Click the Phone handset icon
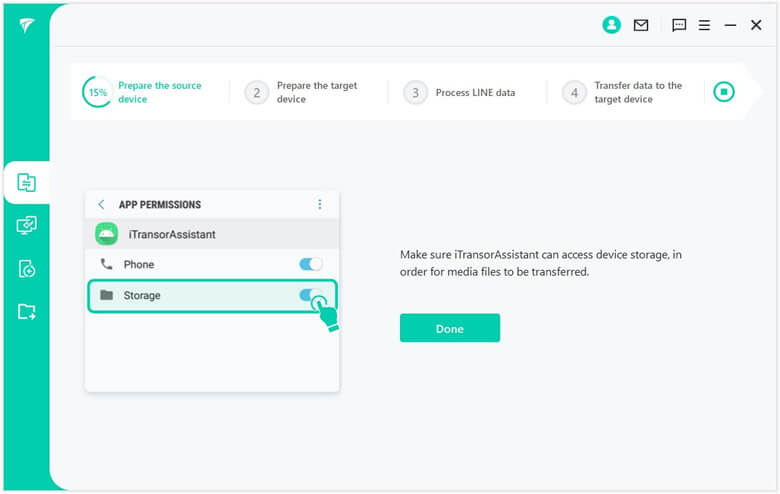 click(x=106, y=264)
